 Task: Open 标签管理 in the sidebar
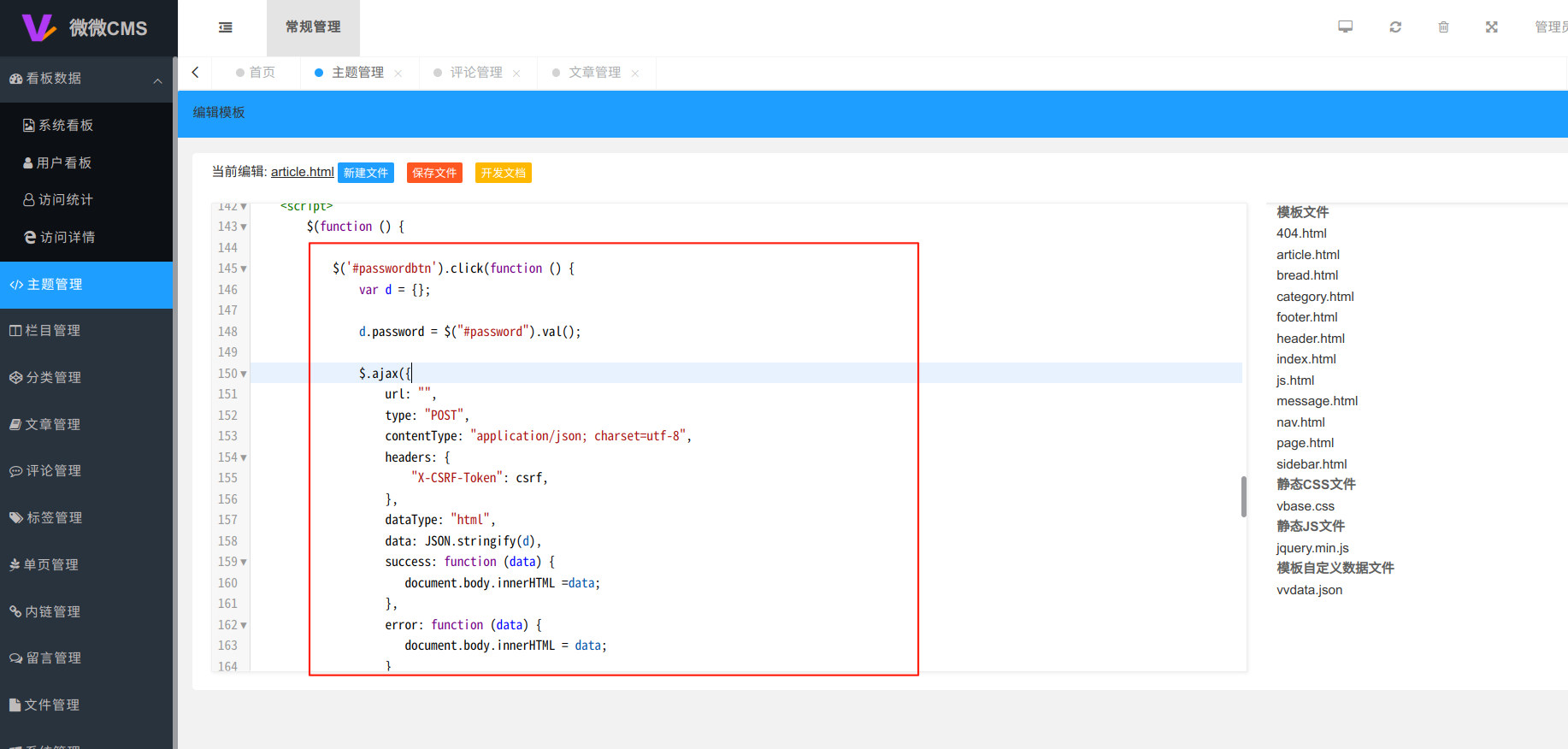pyautogui.click(x=54, y=518)
